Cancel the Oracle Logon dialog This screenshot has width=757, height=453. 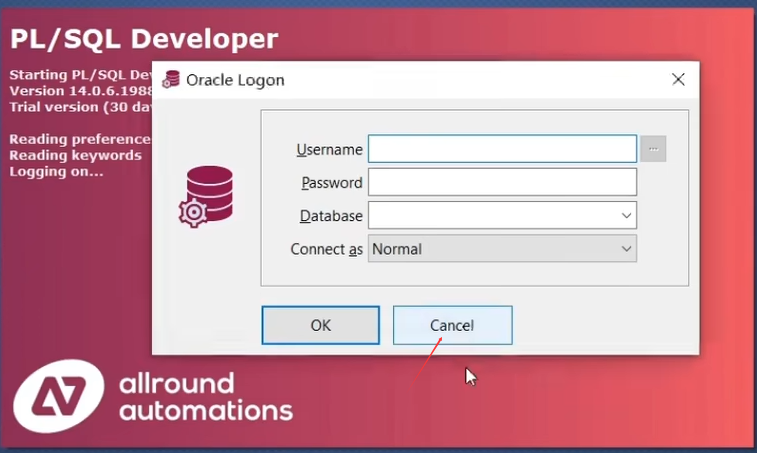tap(452, 325)
